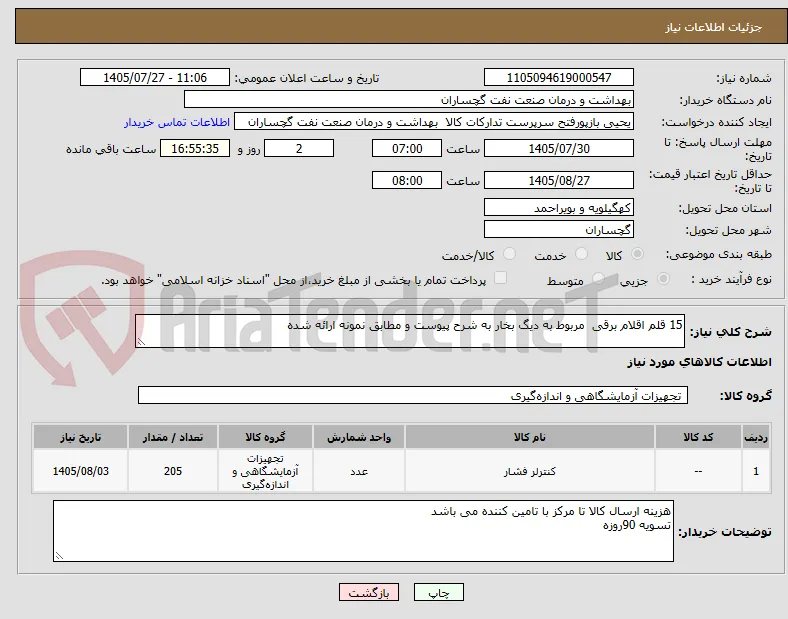Click the price validity date 1405/08/27

click(559, 180)
